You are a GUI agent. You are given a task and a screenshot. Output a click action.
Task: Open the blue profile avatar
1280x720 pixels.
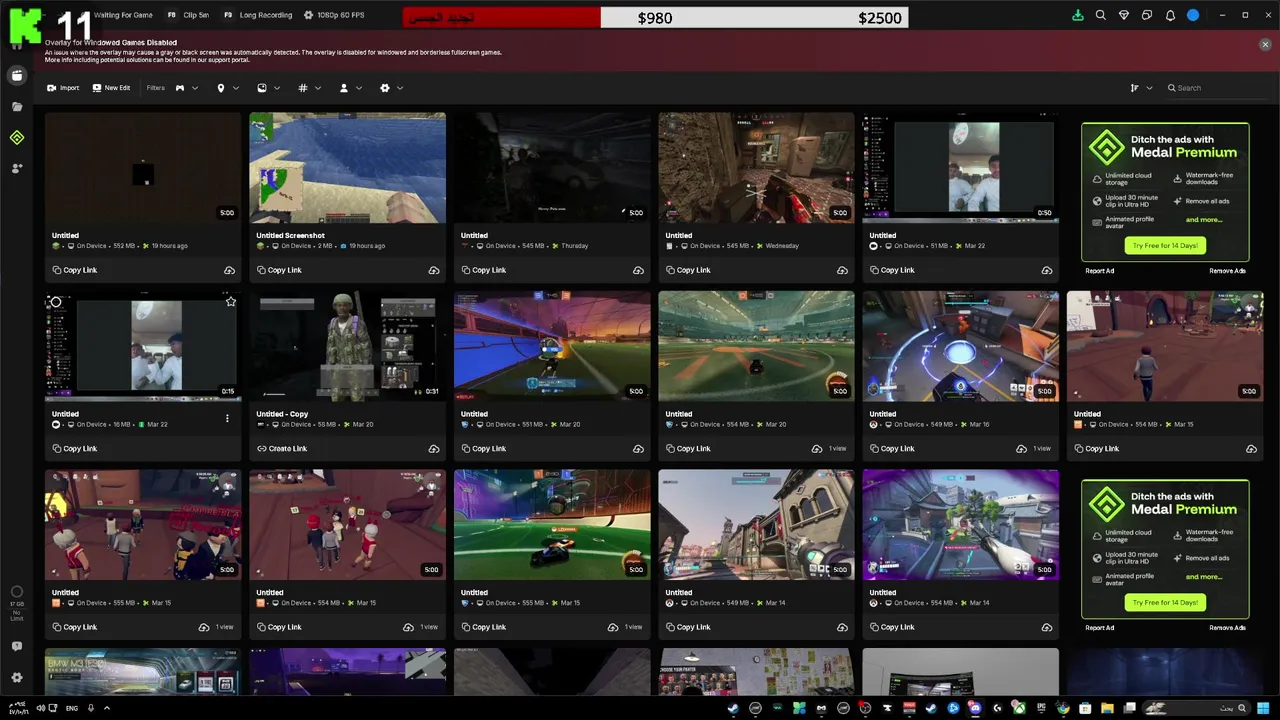point(1193,15)
